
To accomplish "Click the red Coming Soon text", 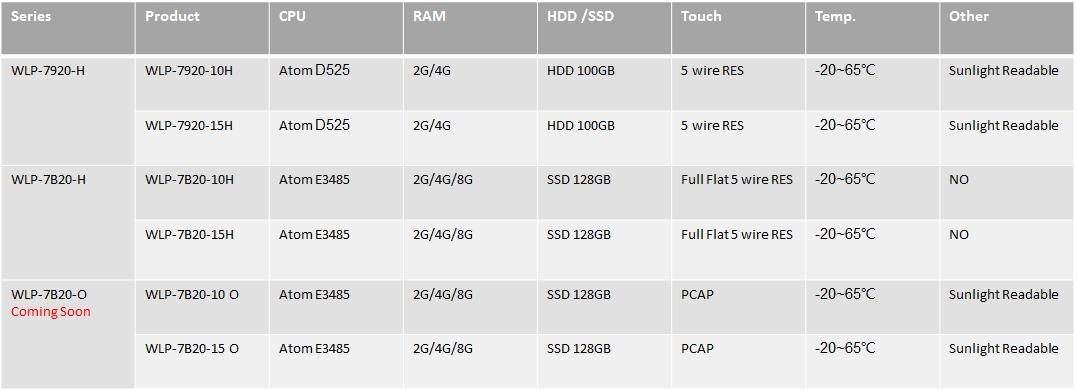I will click(51, 312).
